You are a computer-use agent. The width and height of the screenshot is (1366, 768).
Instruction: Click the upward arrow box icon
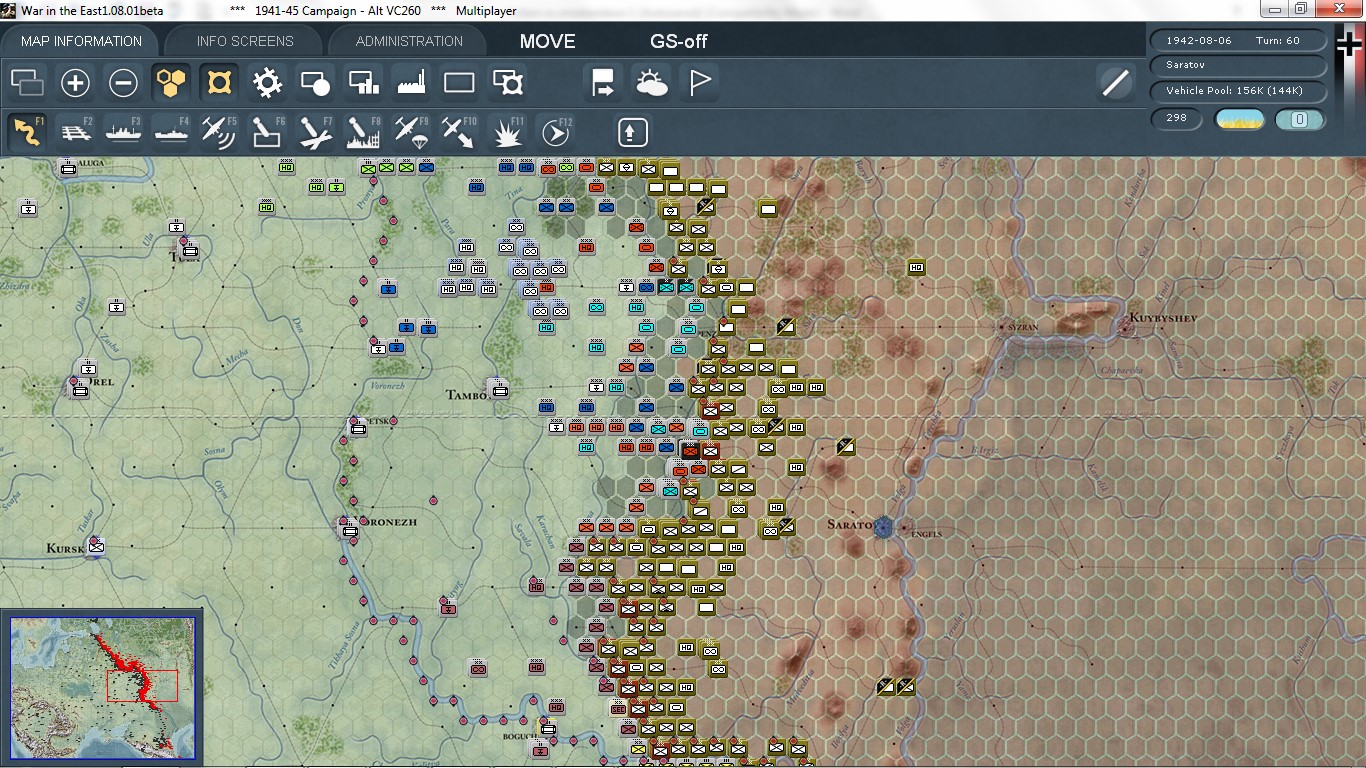(632, 131)
